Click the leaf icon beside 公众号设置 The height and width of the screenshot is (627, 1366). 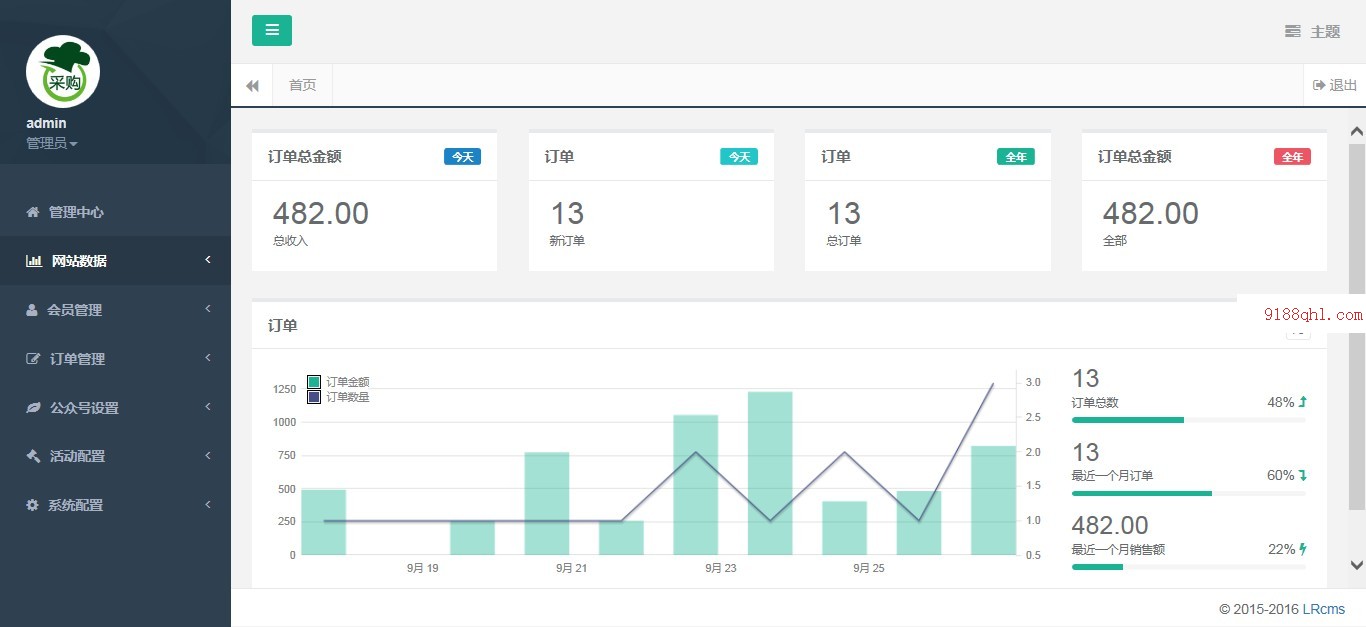(x=33, y=408)
